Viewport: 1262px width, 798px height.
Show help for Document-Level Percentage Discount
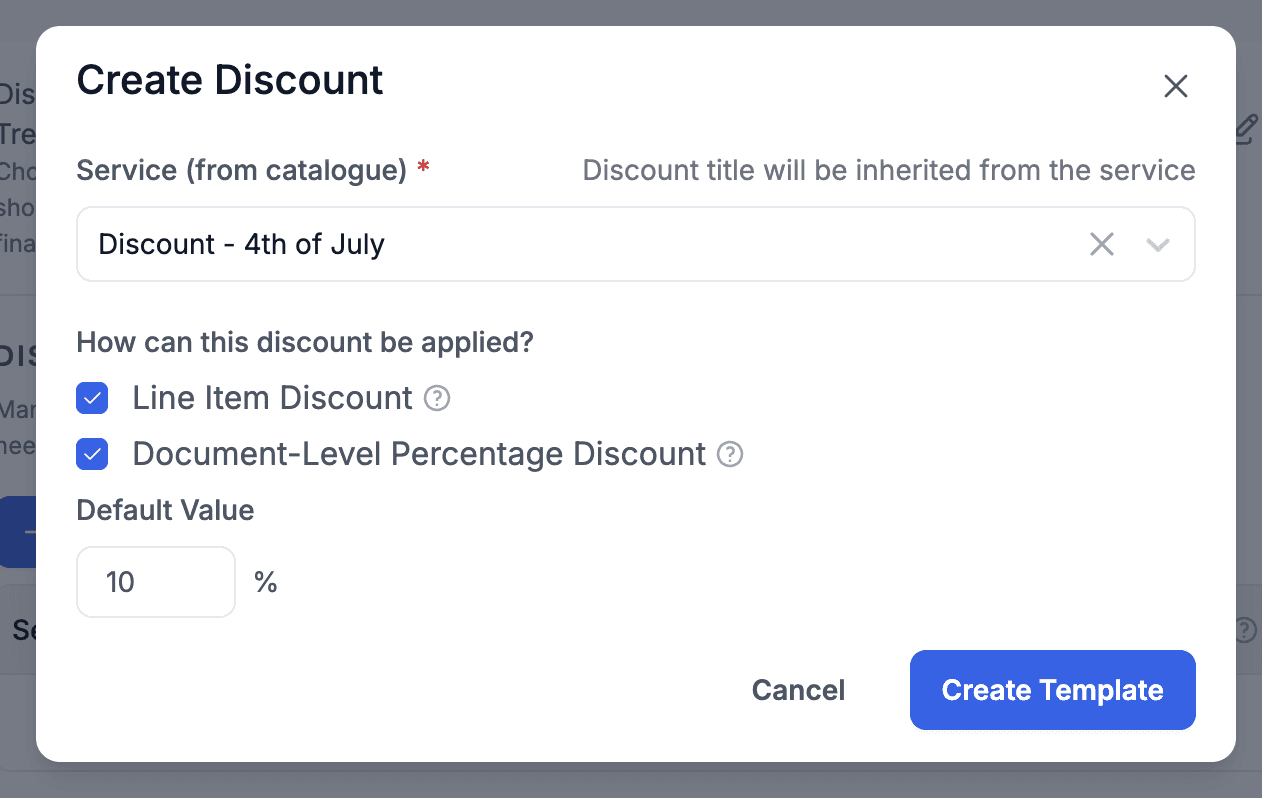pyautogui.click(x=730, y=455)
